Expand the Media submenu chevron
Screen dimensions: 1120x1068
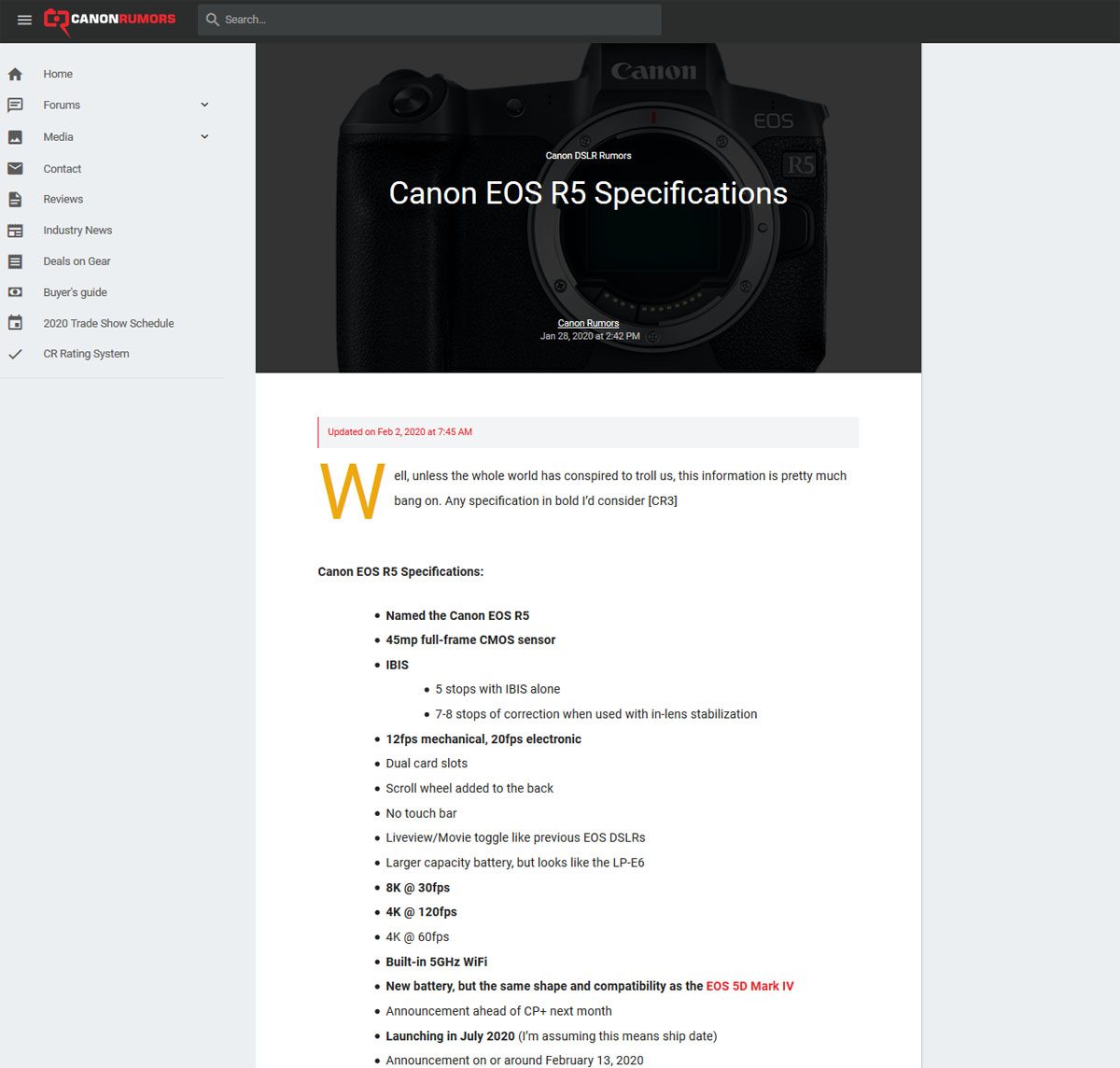click(204, 136)
